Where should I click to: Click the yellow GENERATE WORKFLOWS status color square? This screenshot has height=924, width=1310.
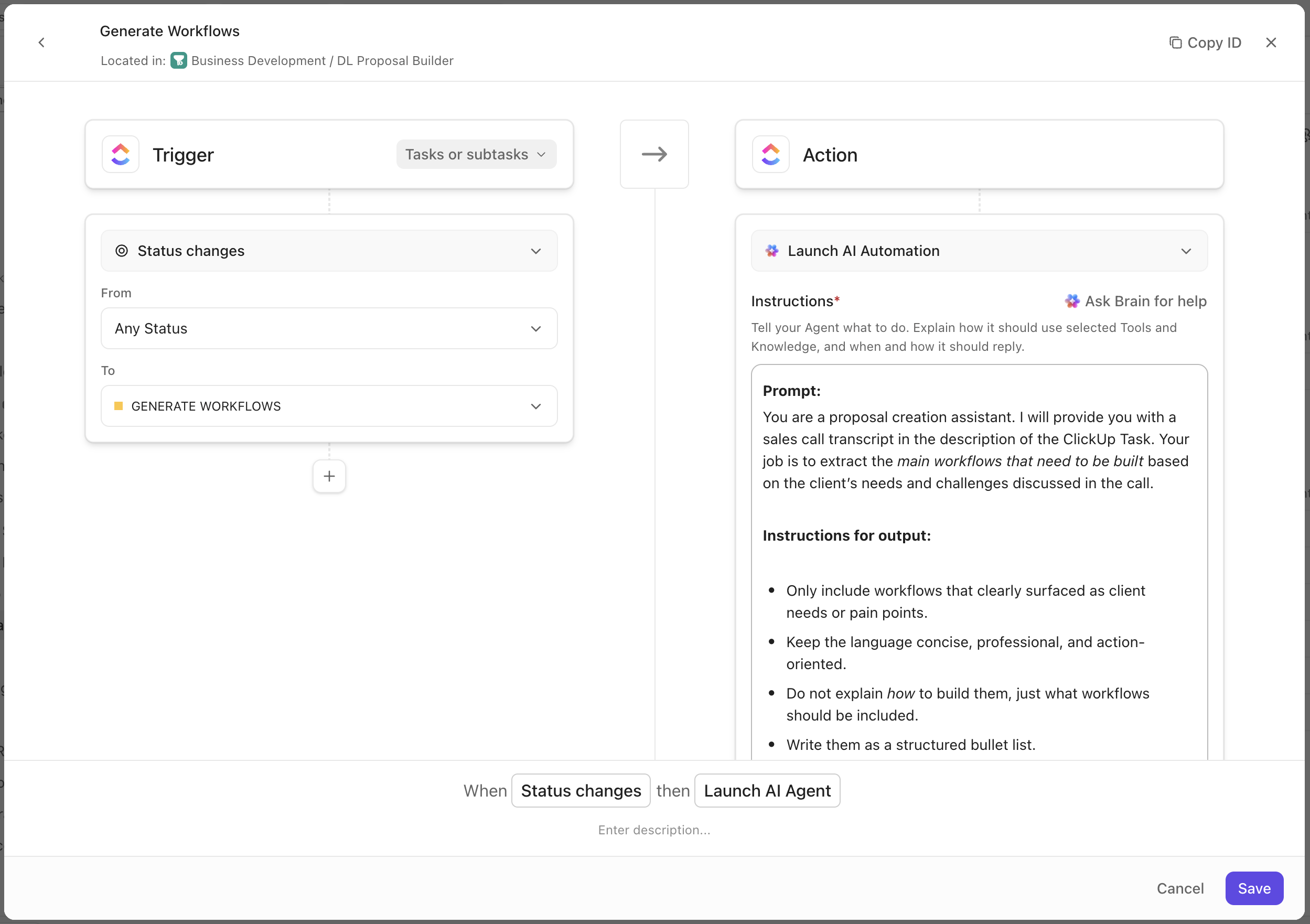(119, 406)
